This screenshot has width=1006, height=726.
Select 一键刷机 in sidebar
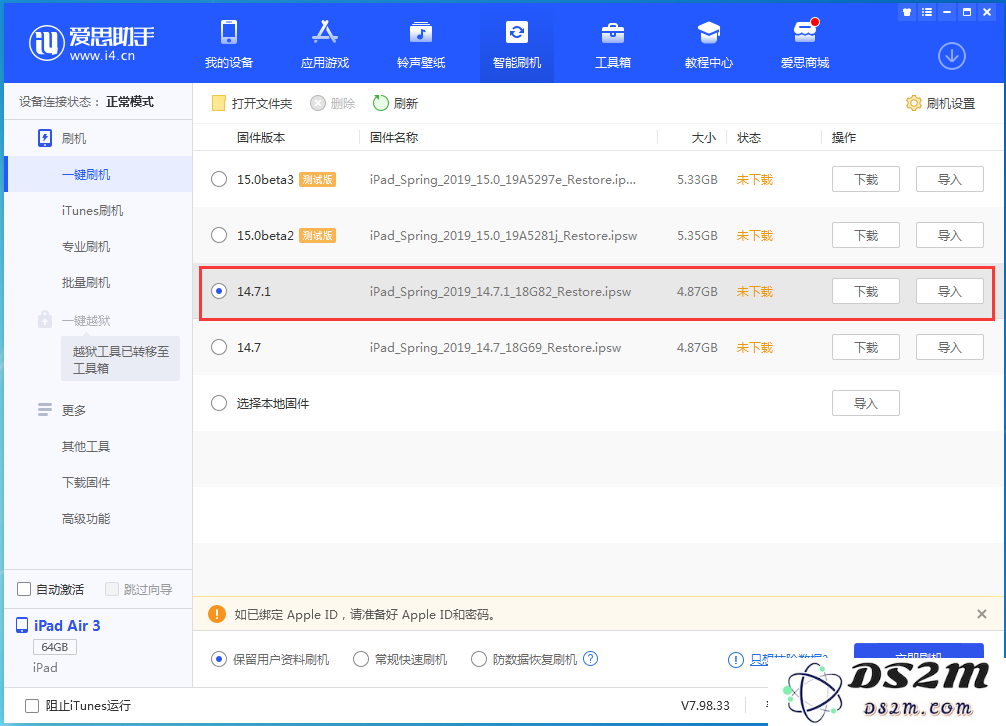(x=86, y=174)
